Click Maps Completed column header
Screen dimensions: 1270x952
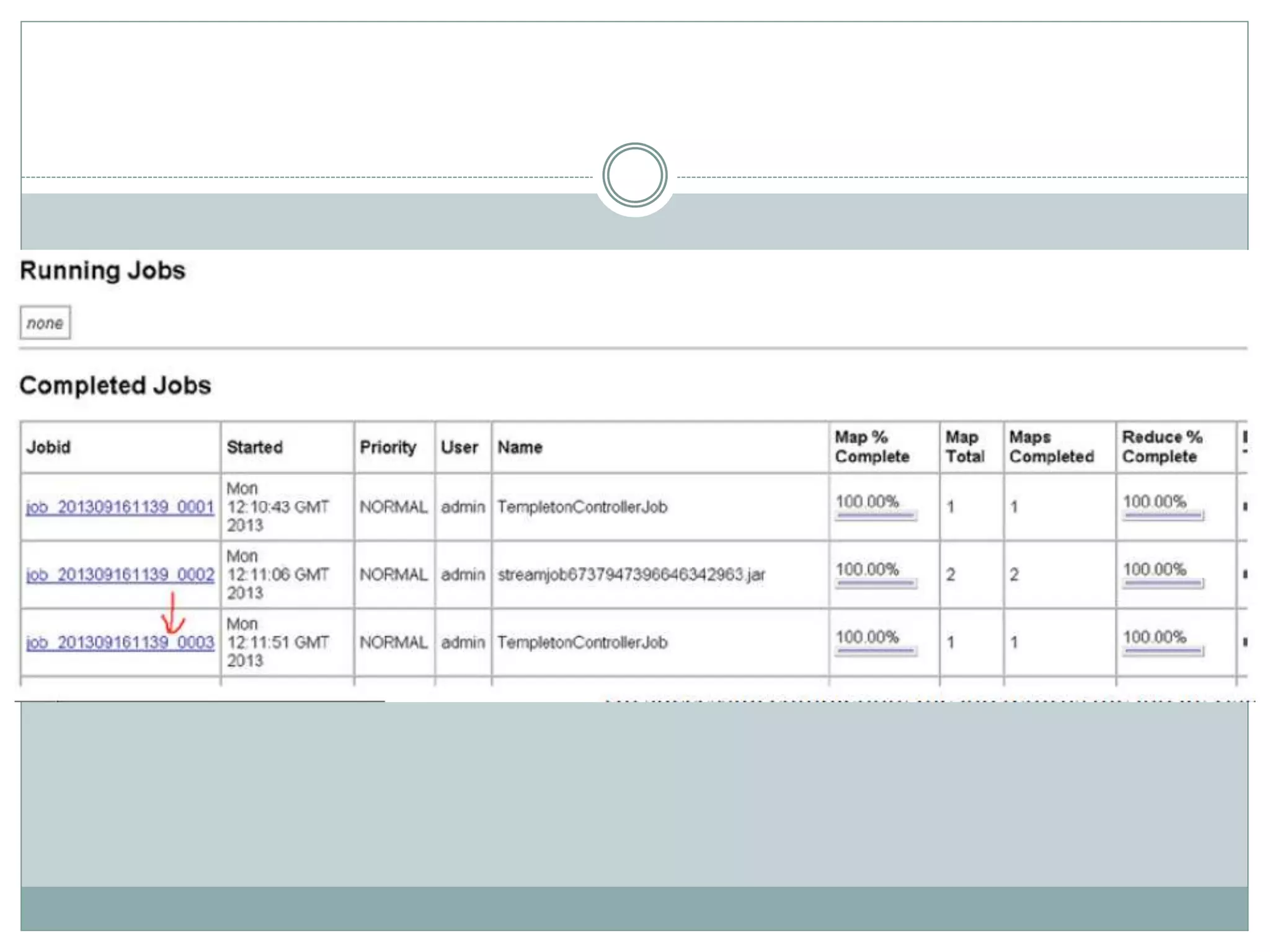[1051, 447]
